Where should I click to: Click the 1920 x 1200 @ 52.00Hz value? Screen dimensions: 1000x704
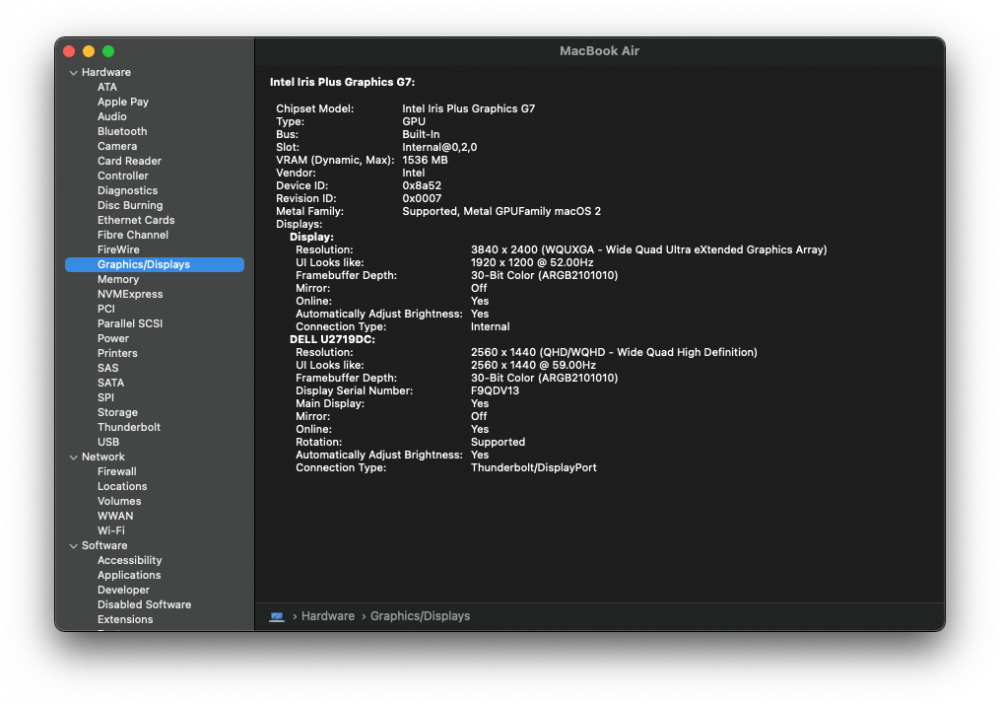[532, 262]
